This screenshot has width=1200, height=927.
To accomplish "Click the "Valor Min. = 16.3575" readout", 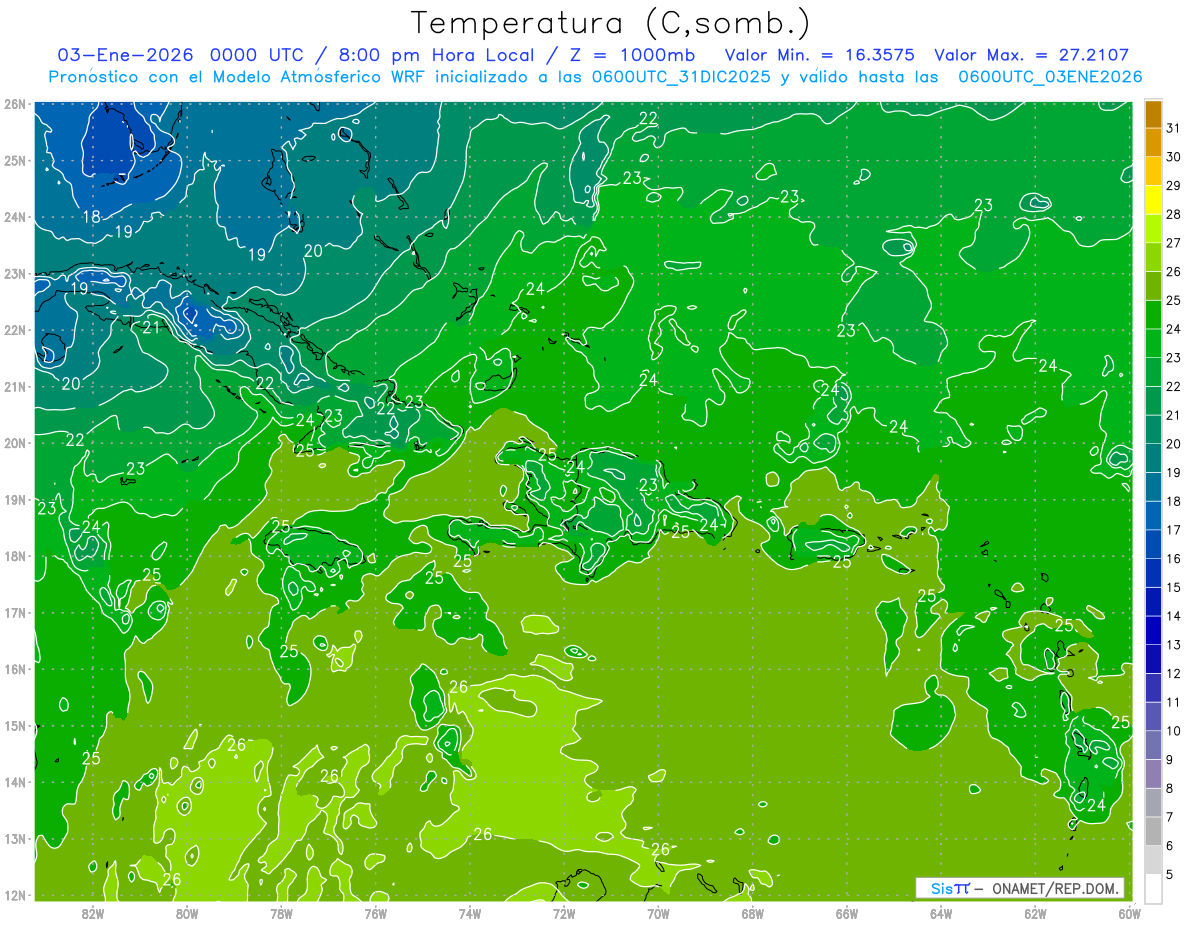I will point(821,55).
